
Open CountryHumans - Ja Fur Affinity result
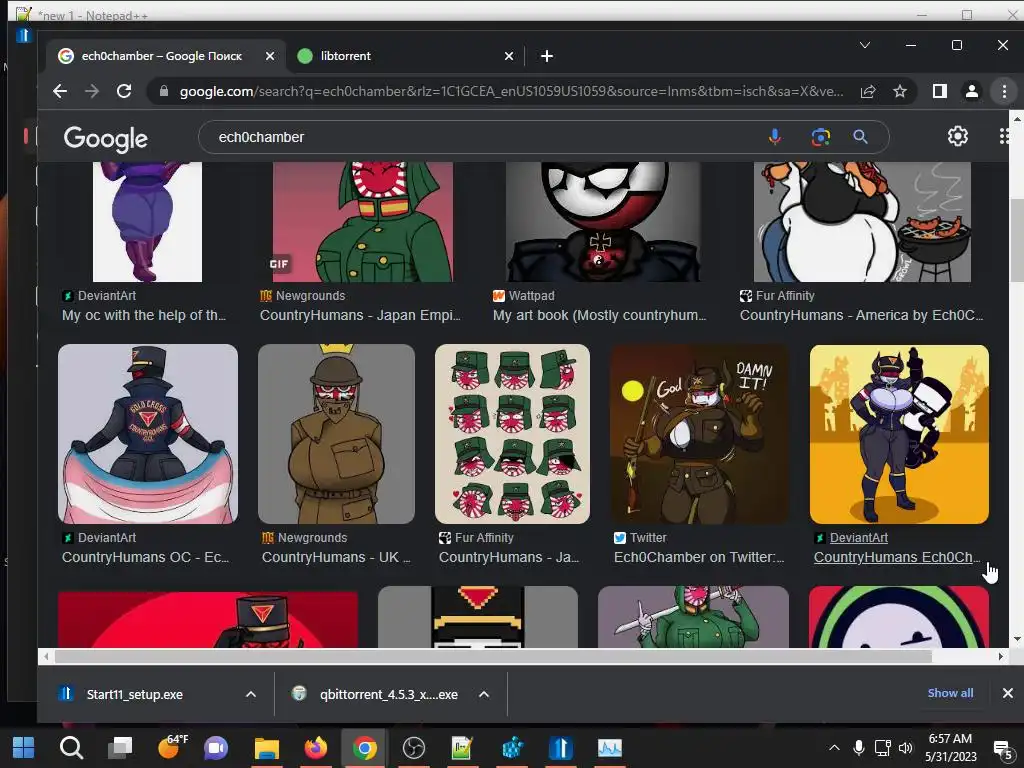(509, 557)
